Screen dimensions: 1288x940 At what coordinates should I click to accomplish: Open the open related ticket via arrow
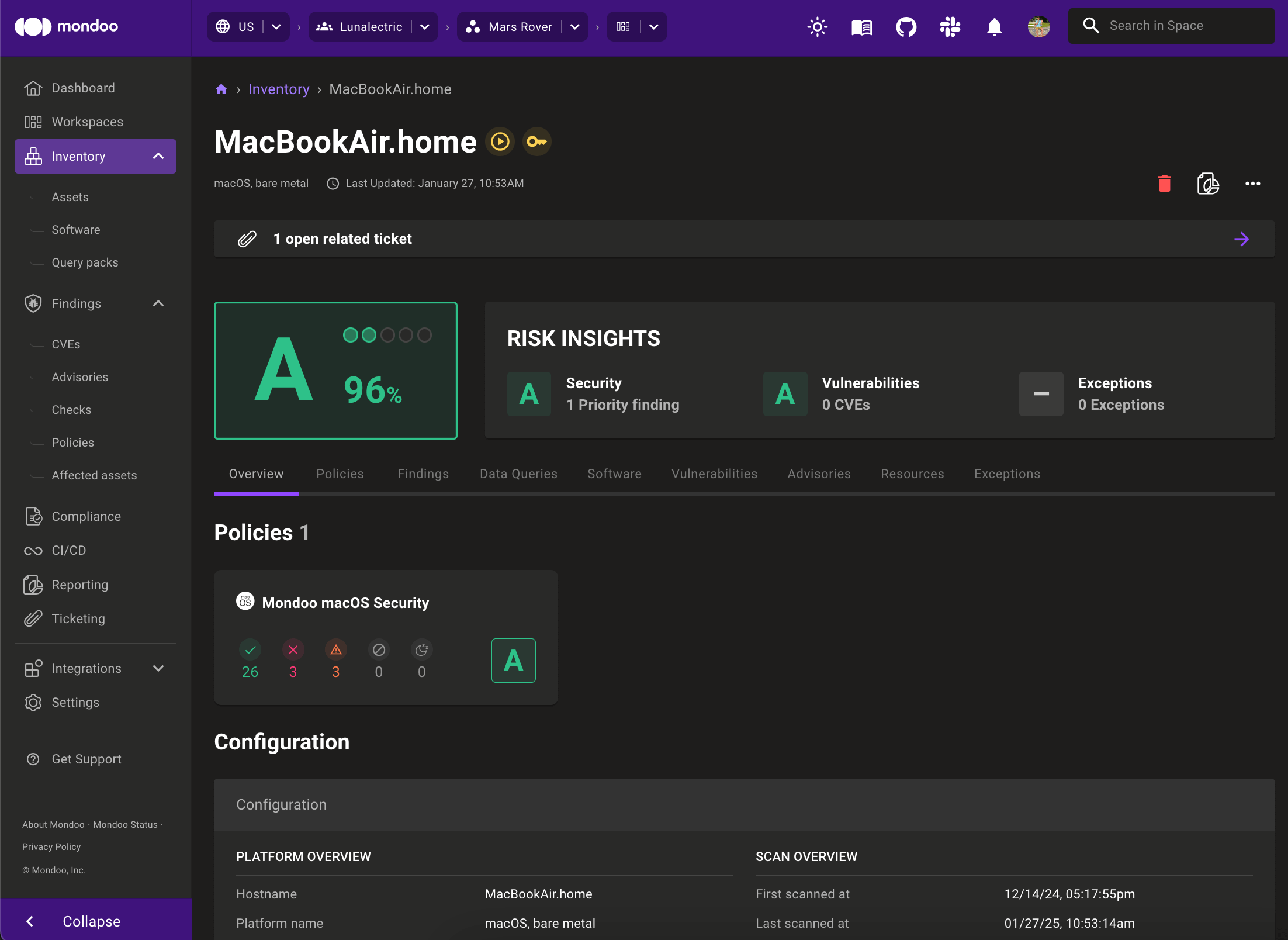point(1242,239)
